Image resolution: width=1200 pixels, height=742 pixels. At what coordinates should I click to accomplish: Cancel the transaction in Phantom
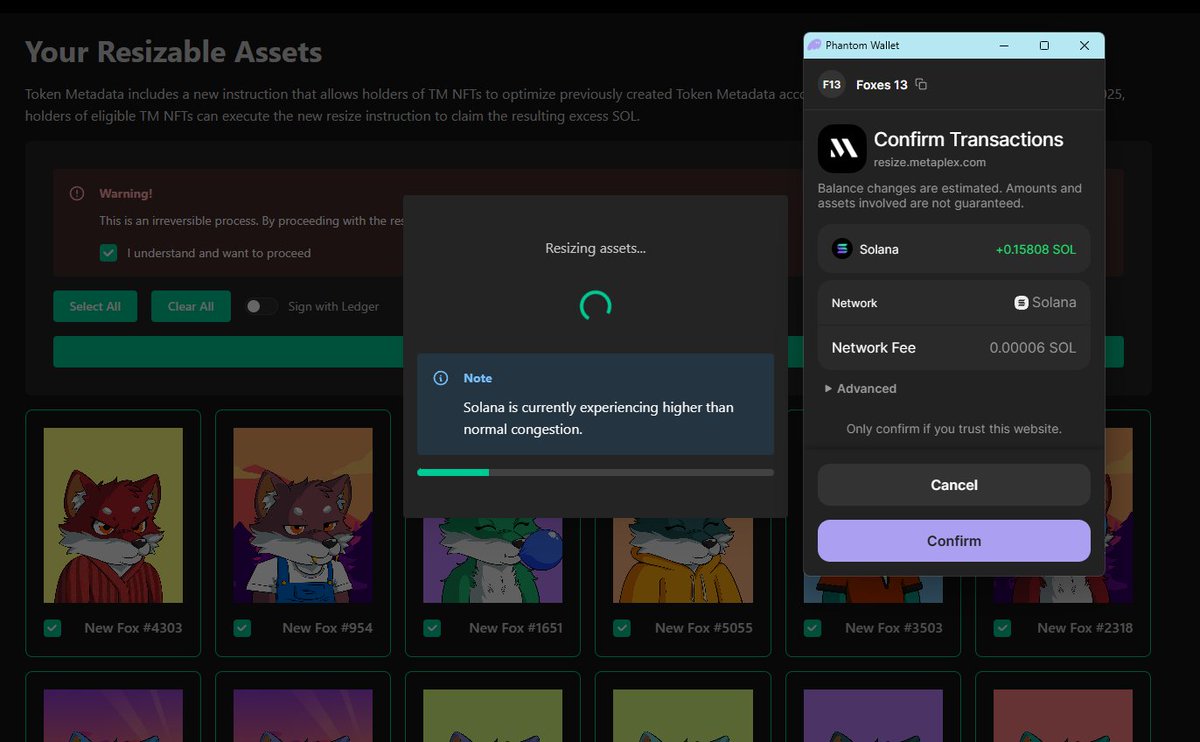954,485
